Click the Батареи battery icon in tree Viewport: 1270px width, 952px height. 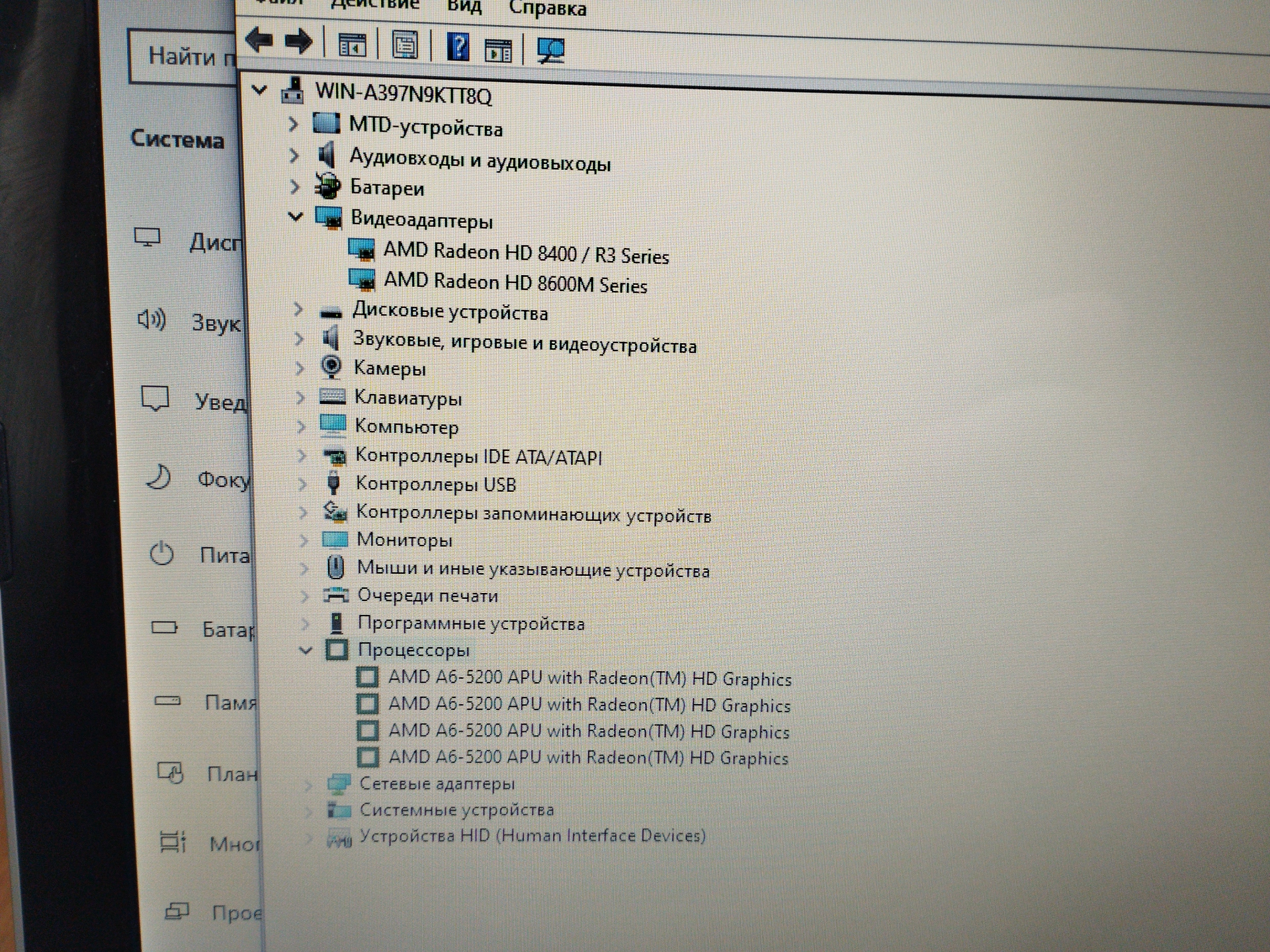(x=327, y=186)
